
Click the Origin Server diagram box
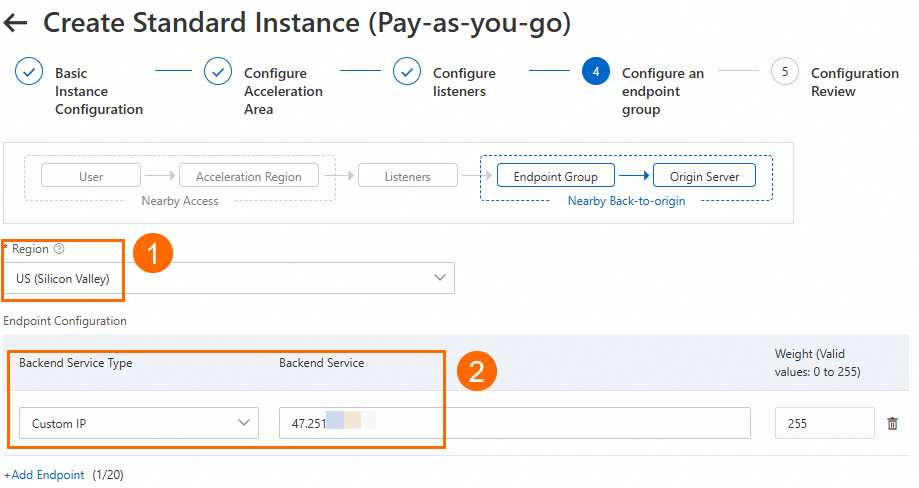tap(704, 177)
